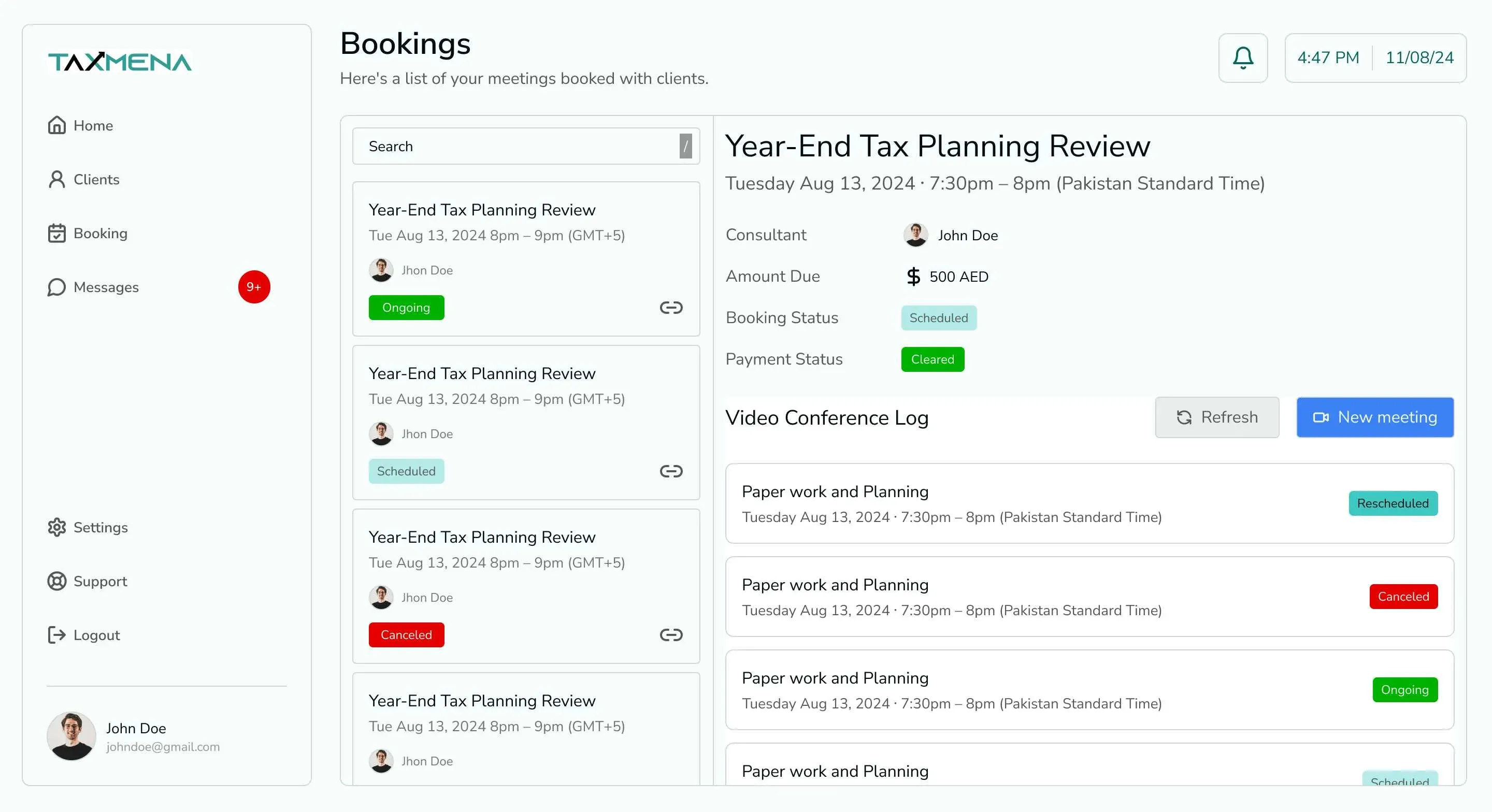Open the Rescheduled Paper work and Planning log entry

coord(1089,503)
